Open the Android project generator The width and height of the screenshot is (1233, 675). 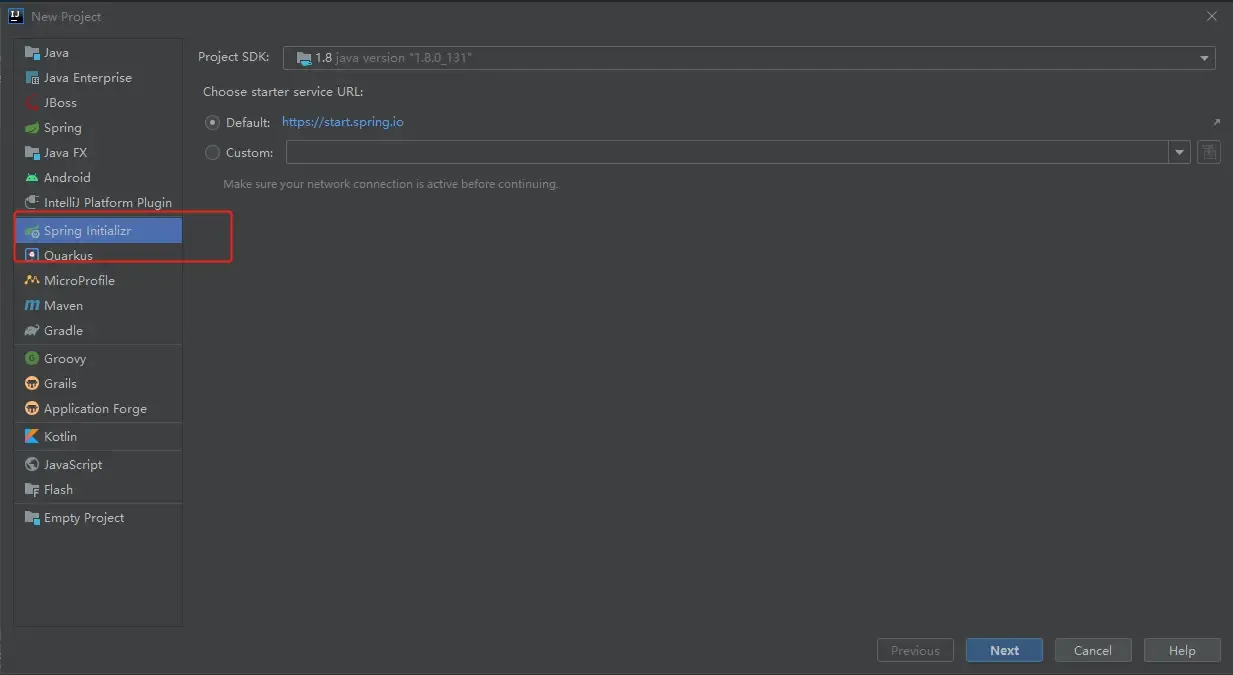point(66,177)
